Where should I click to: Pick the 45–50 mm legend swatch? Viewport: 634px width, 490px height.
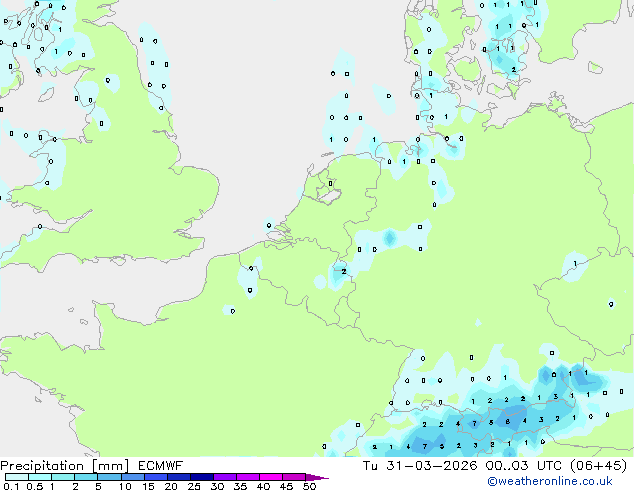tap(294, 477)
